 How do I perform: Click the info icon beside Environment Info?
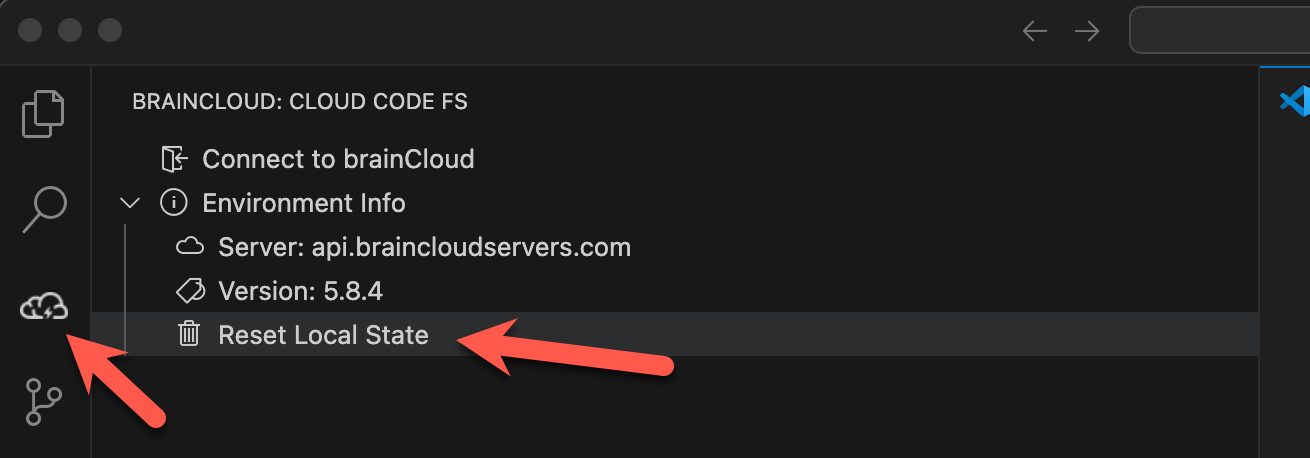tap(174, 203)
